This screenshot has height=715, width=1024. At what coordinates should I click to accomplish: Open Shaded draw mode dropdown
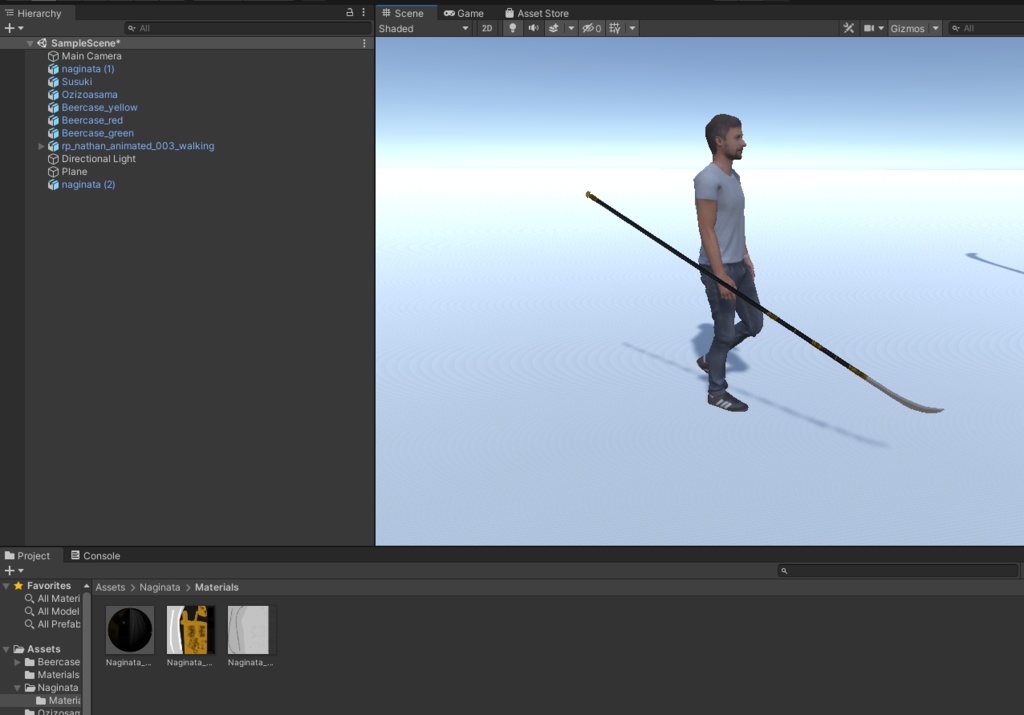[424, 29]
